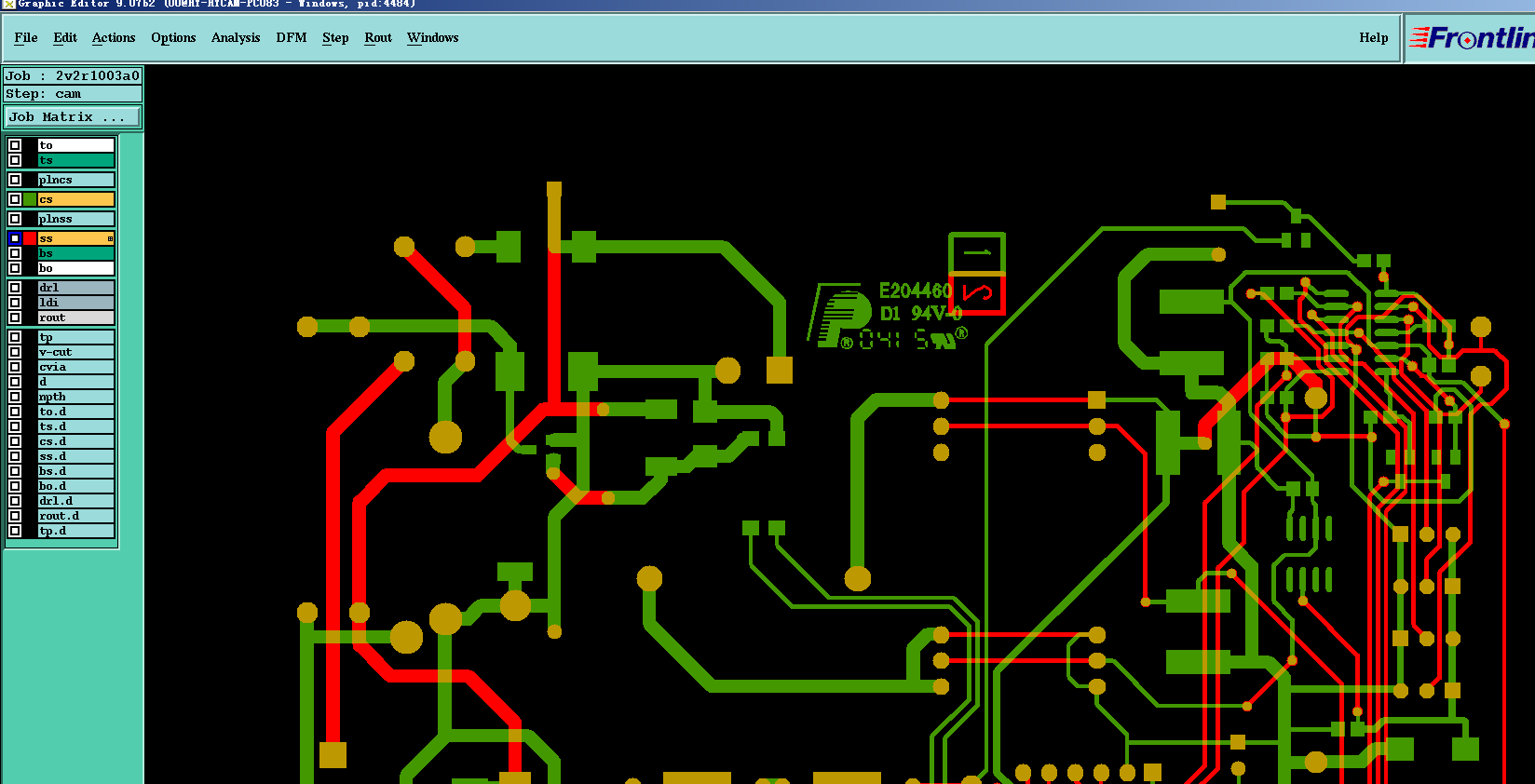The image size is (1535, 784).
Task: Select the 'cvia' layer name
Action: 75,367
